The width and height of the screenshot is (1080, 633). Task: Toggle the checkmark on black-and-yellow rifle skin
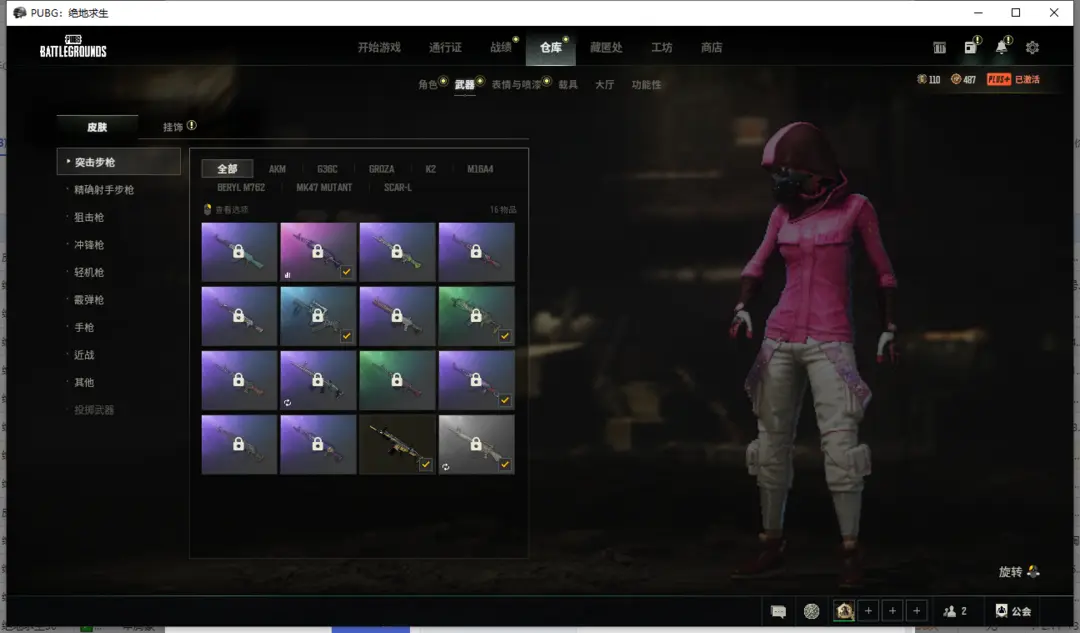click(x=426, y=464)
